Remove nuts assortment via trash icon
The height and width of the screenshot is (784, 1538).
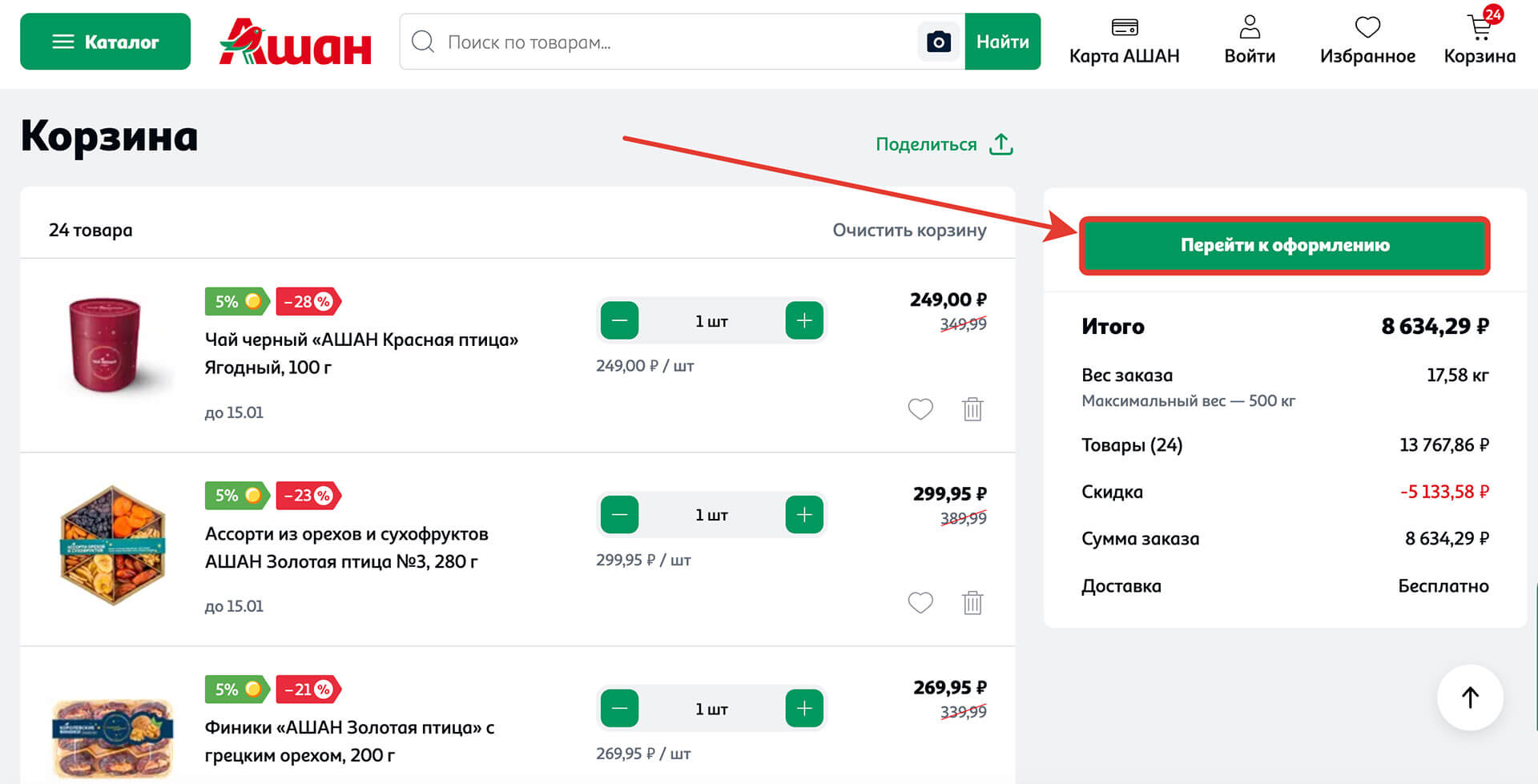(x=972, y=603)
